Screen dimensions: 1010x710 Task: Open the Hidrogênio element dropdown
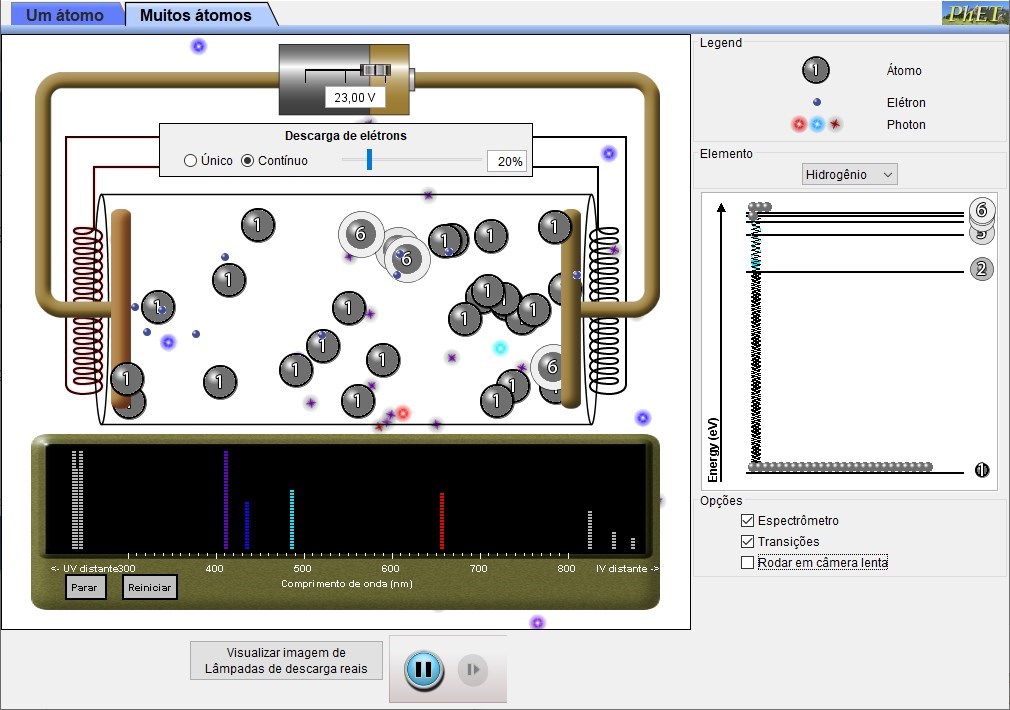click(849, 174)
